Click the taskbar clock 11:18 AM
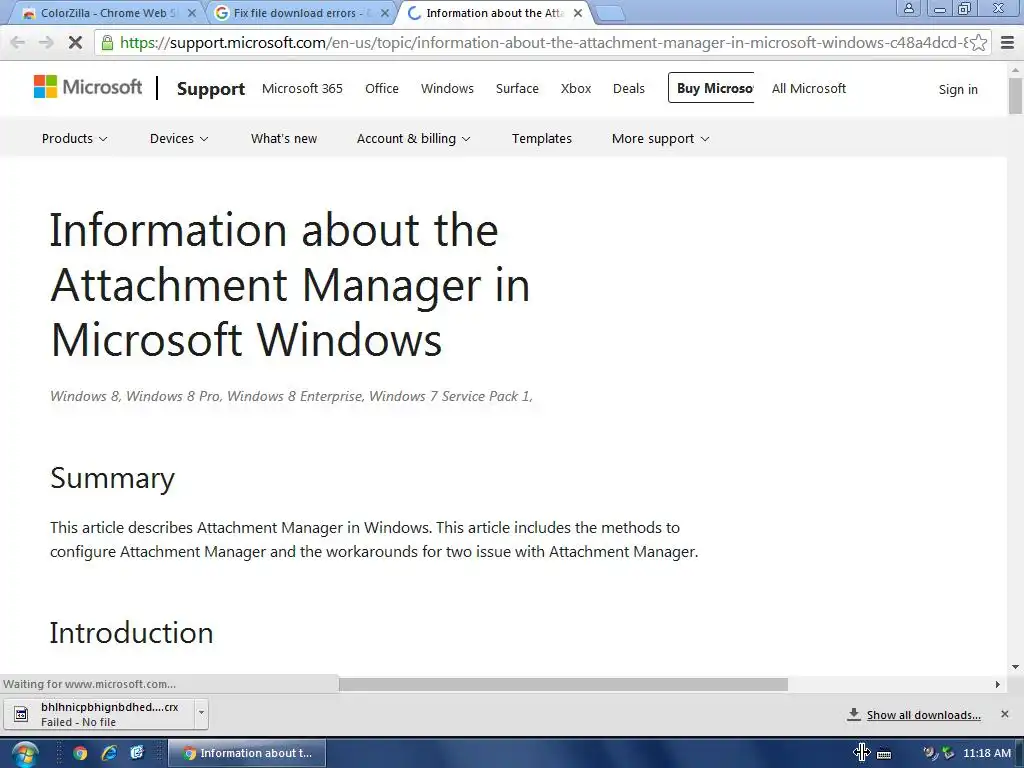This screenshot has width=1024, height=768. [x=987, y=753]
